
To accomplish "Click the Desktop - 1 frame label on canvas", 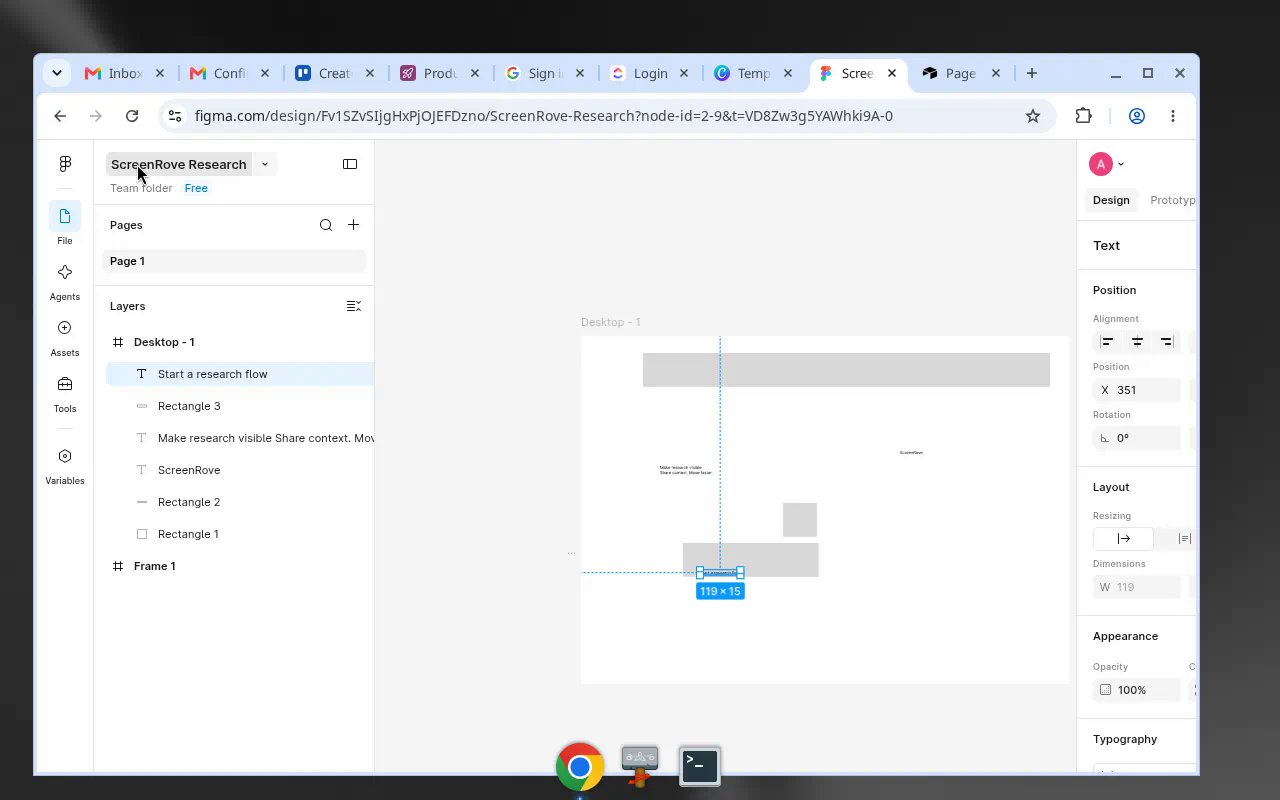I will click(611, 322).
